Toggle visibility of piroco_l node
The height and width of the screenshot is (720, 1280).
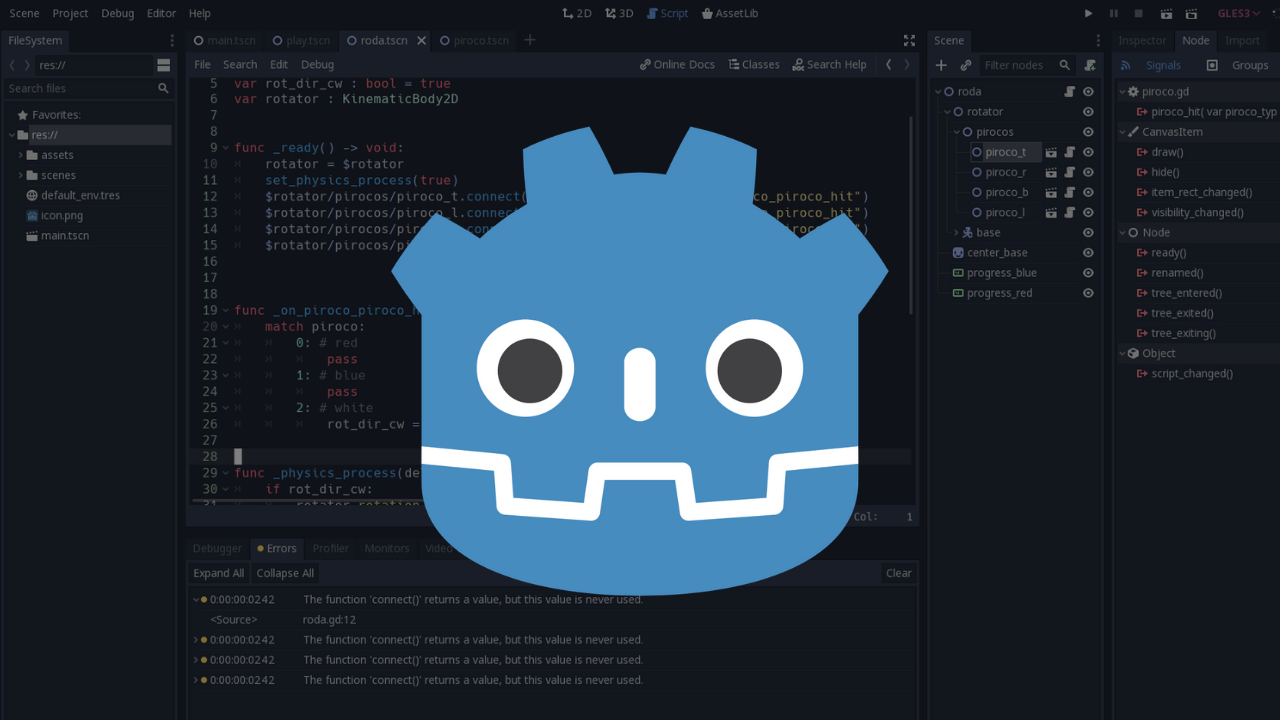coord(1088,212)
